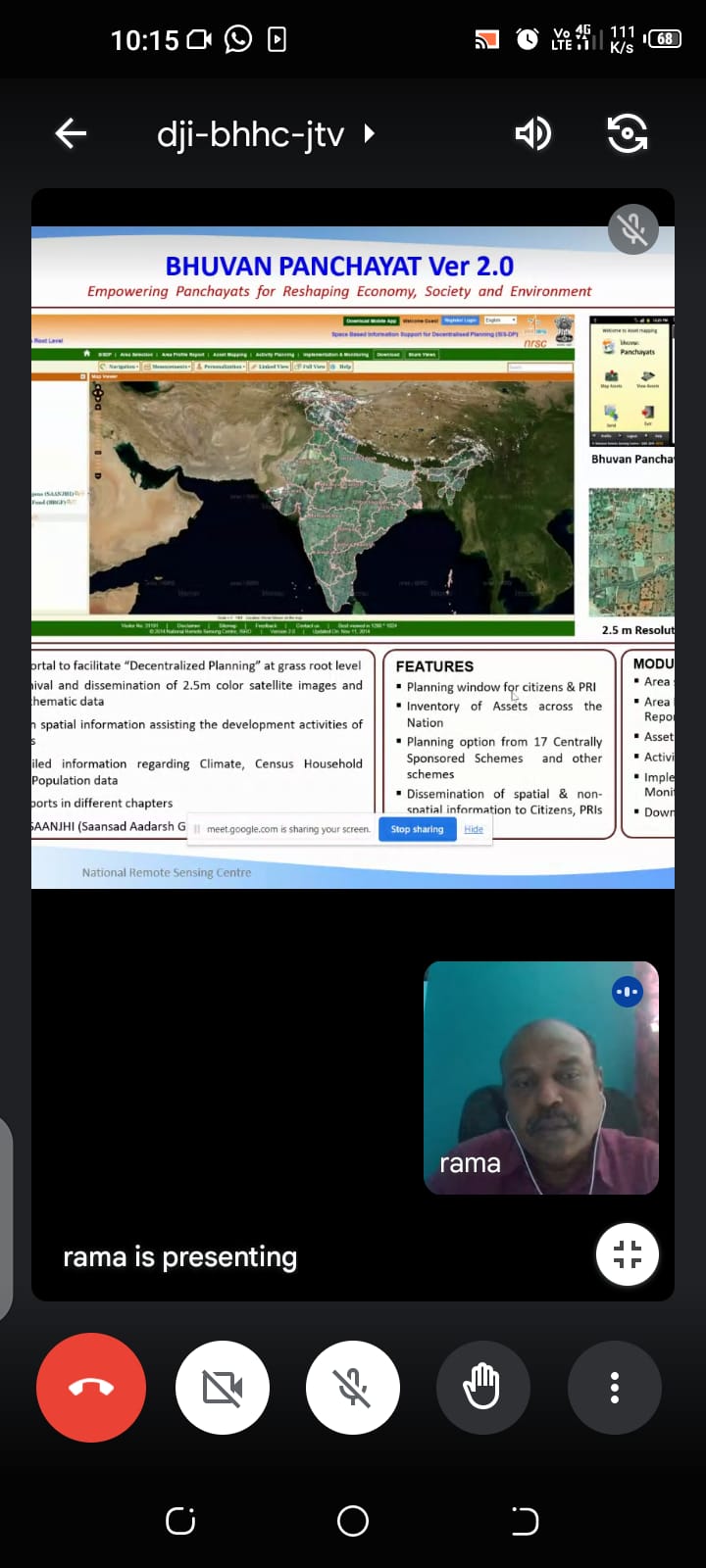Raise hand in the meeting
The width and height of the screenshot is (706, 1568).
483,1388
